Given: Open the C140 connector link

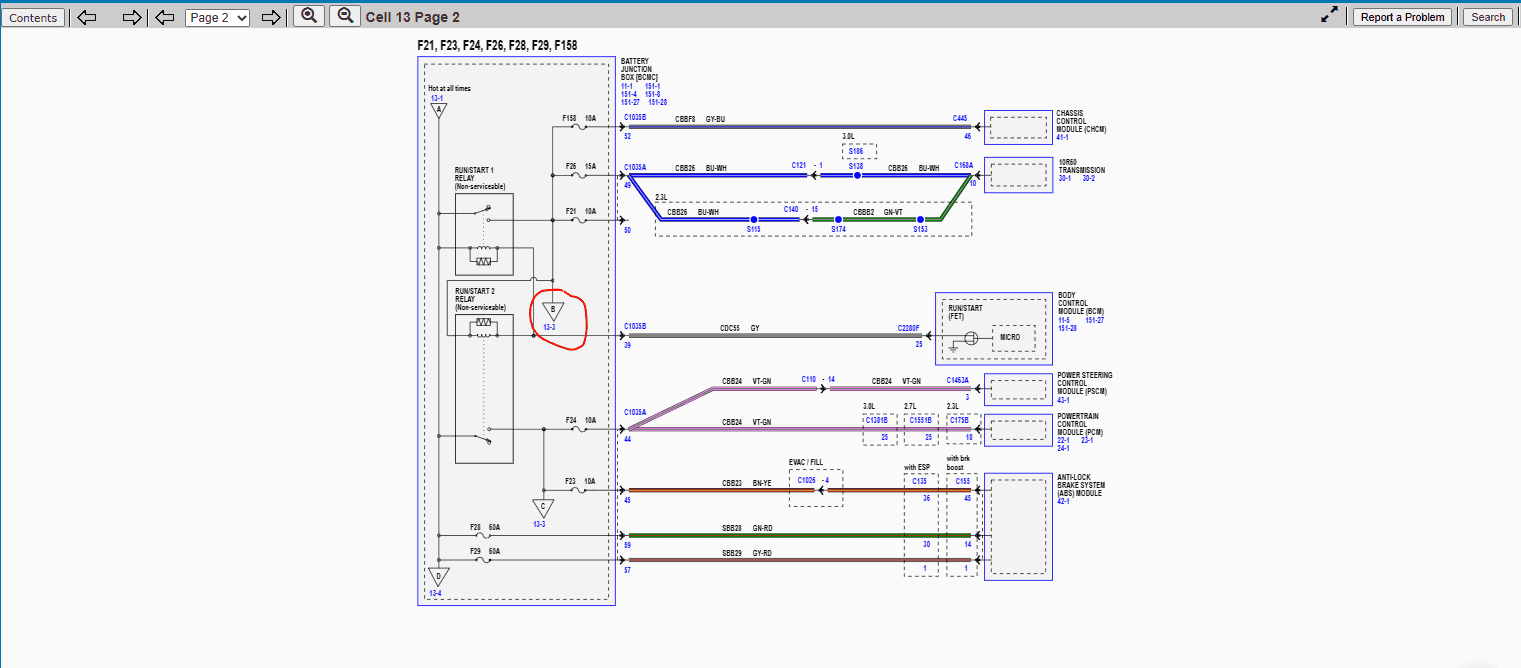Looking at the screenshot, I should 791,209.
